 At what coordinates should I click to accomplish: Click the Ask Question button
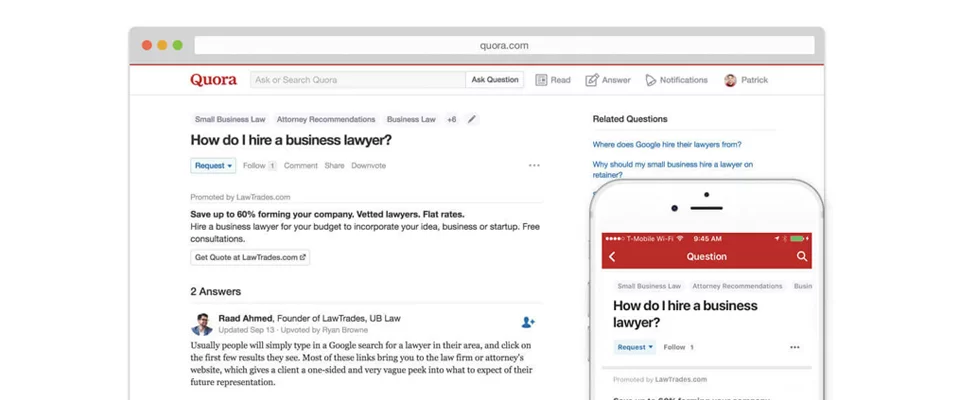click(x=495, y=80)
